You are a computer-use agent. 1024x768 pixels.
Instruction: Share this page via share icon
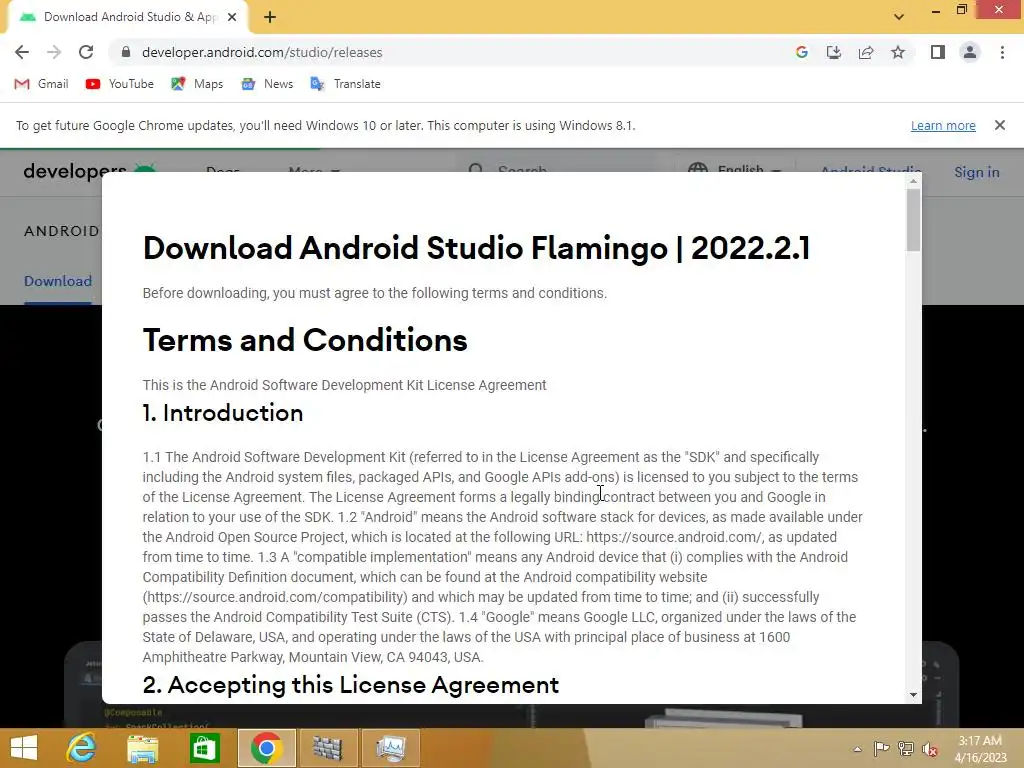point(866,52)
